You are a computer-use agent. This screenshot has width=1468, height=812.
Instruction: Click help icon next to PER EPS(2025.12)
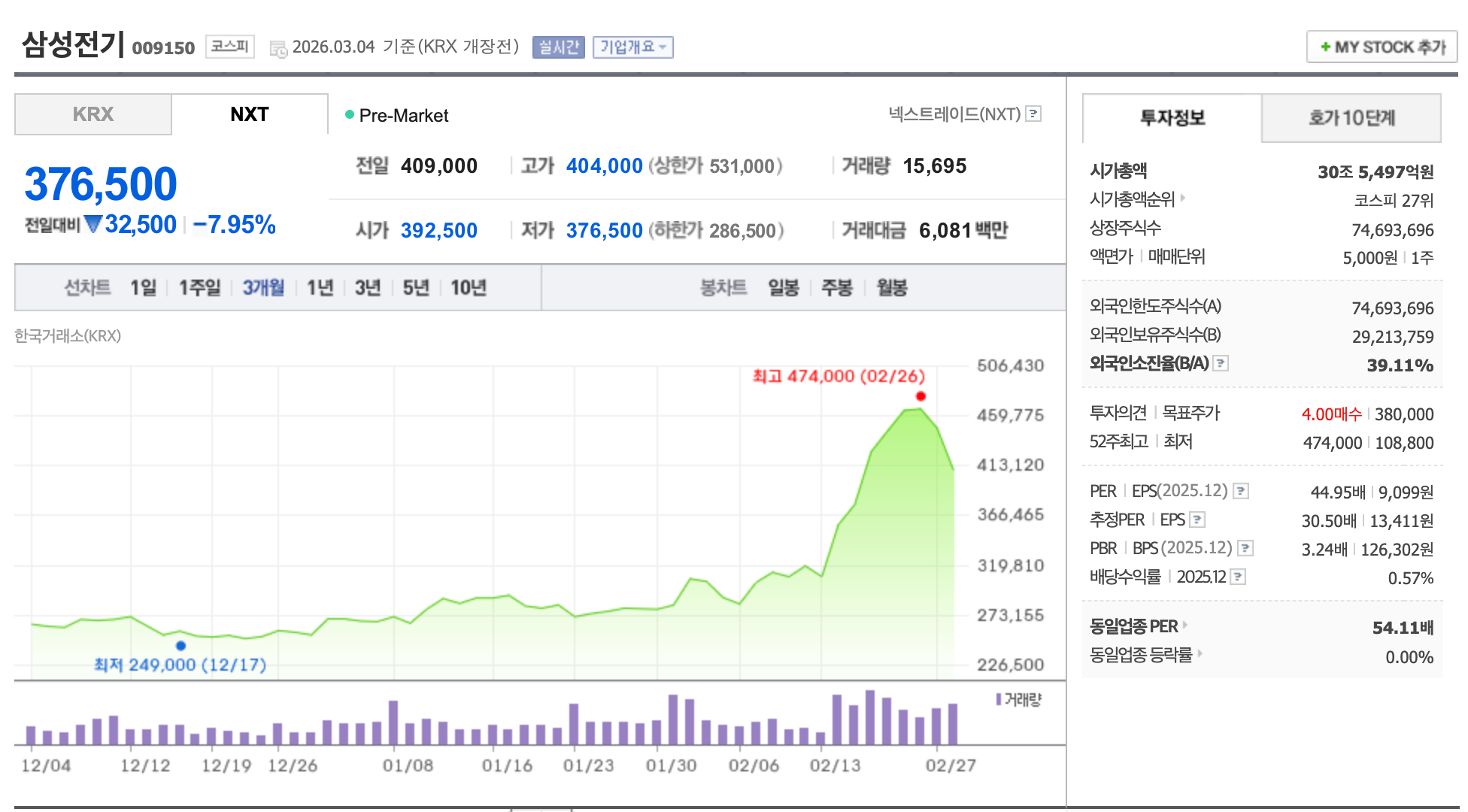pos(1241,491)
